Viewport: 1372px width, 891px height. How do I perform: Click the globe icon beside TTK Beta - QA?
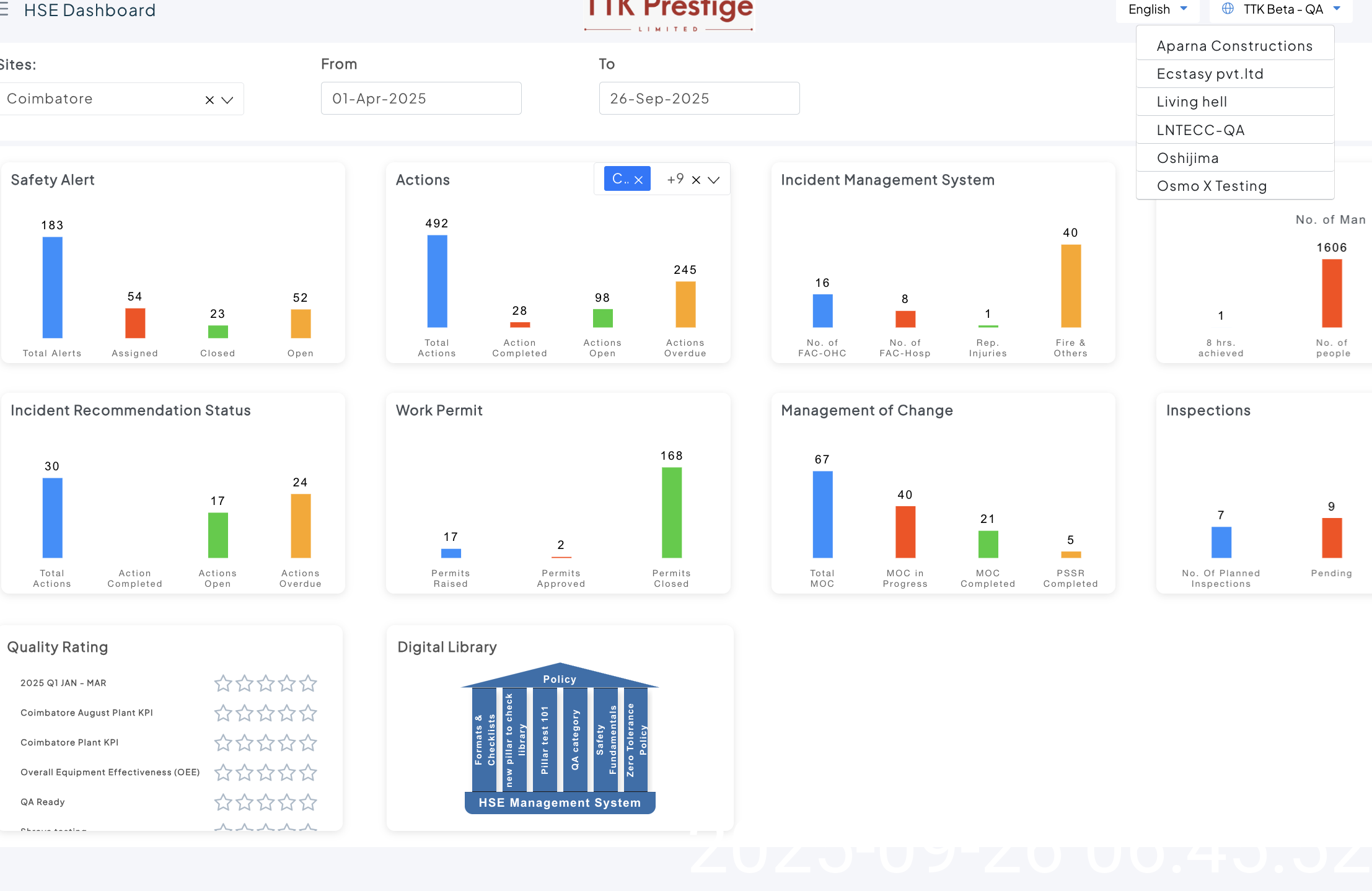[x=1228, y=9]
